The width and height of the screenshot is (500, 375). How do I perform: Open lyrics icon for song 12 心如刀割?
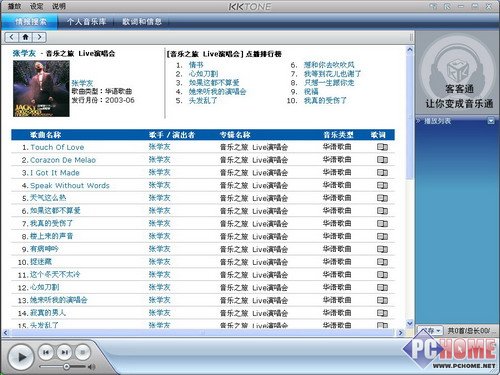click(x=382, y=287)
